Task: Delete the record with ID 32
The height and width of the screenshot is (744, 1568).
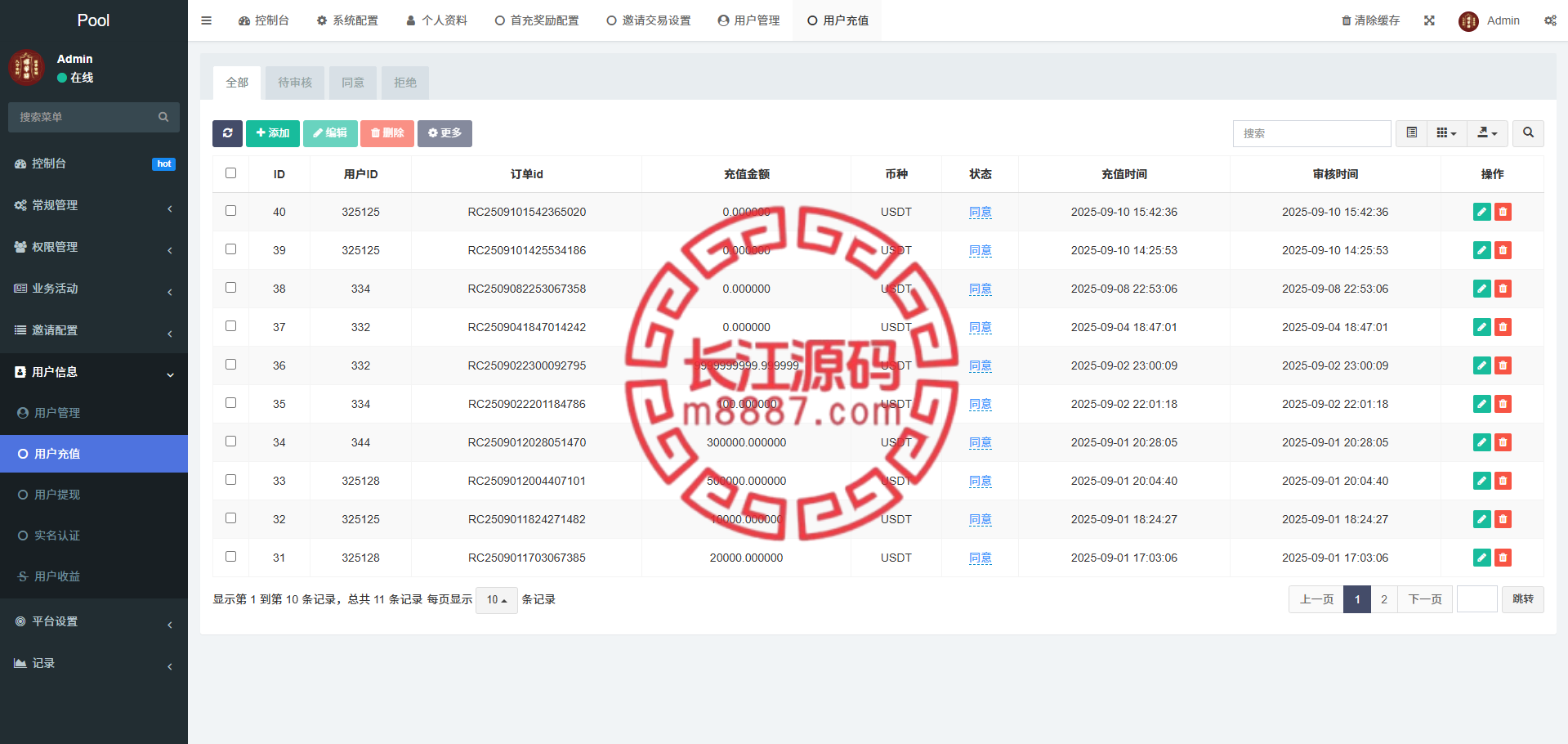Action: tap(1503, 519)
